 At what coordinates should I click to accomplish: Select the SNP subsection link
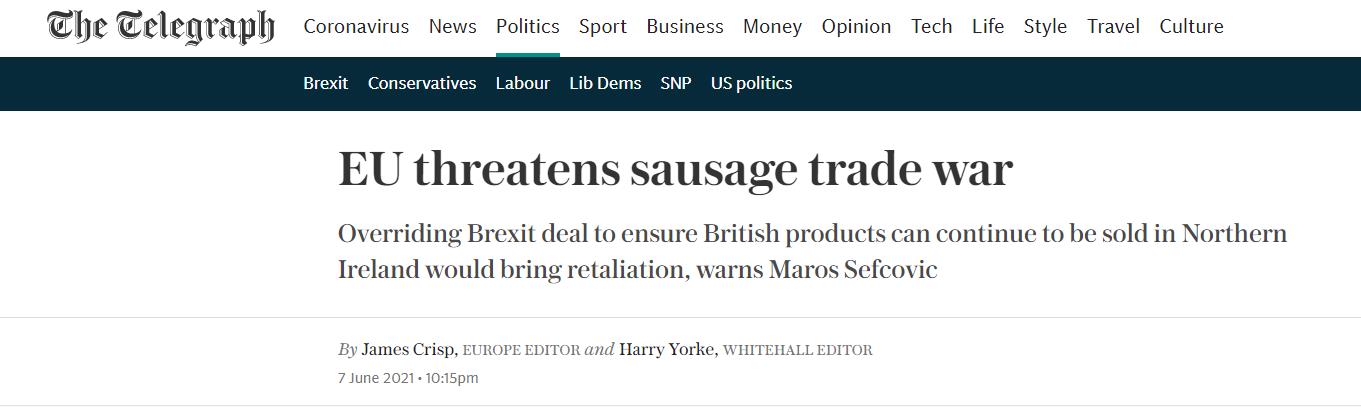tap(676, 83)
